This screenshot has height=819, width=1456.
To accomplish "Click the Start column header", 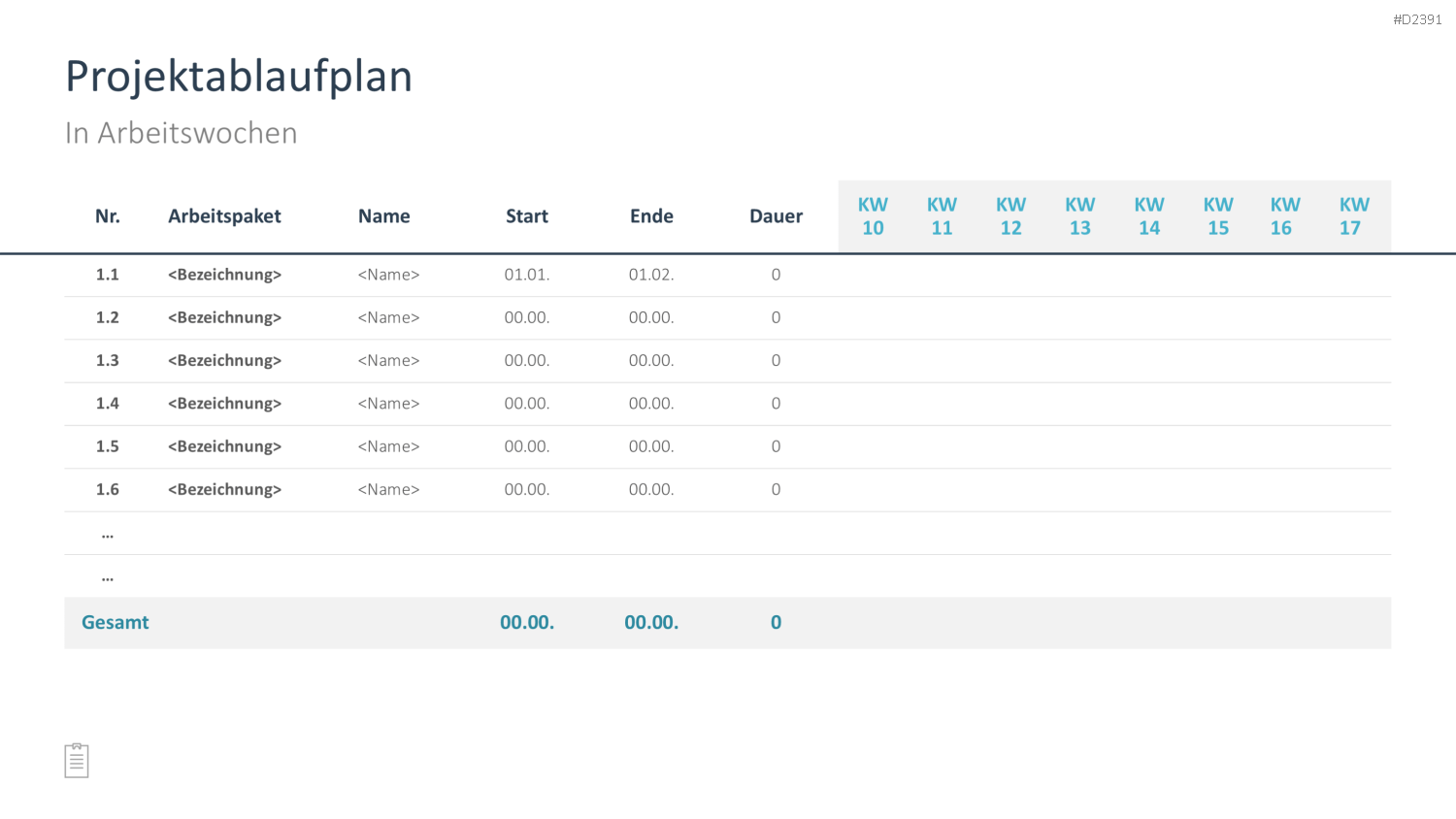I will (x=527, y=216).
